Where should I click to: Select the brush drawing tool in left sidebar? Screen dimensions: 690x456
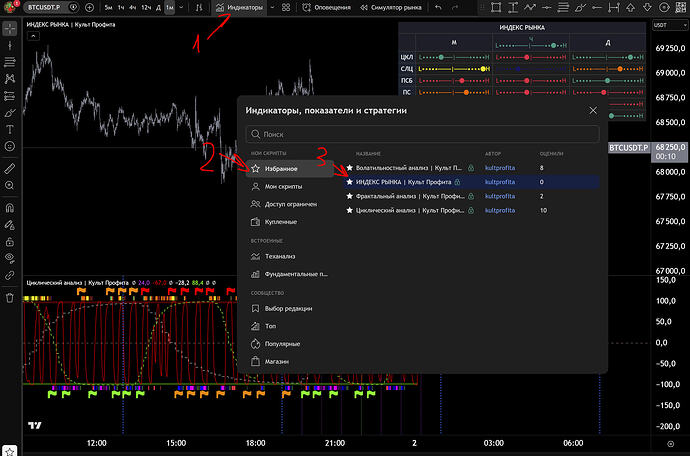(10, 113)
